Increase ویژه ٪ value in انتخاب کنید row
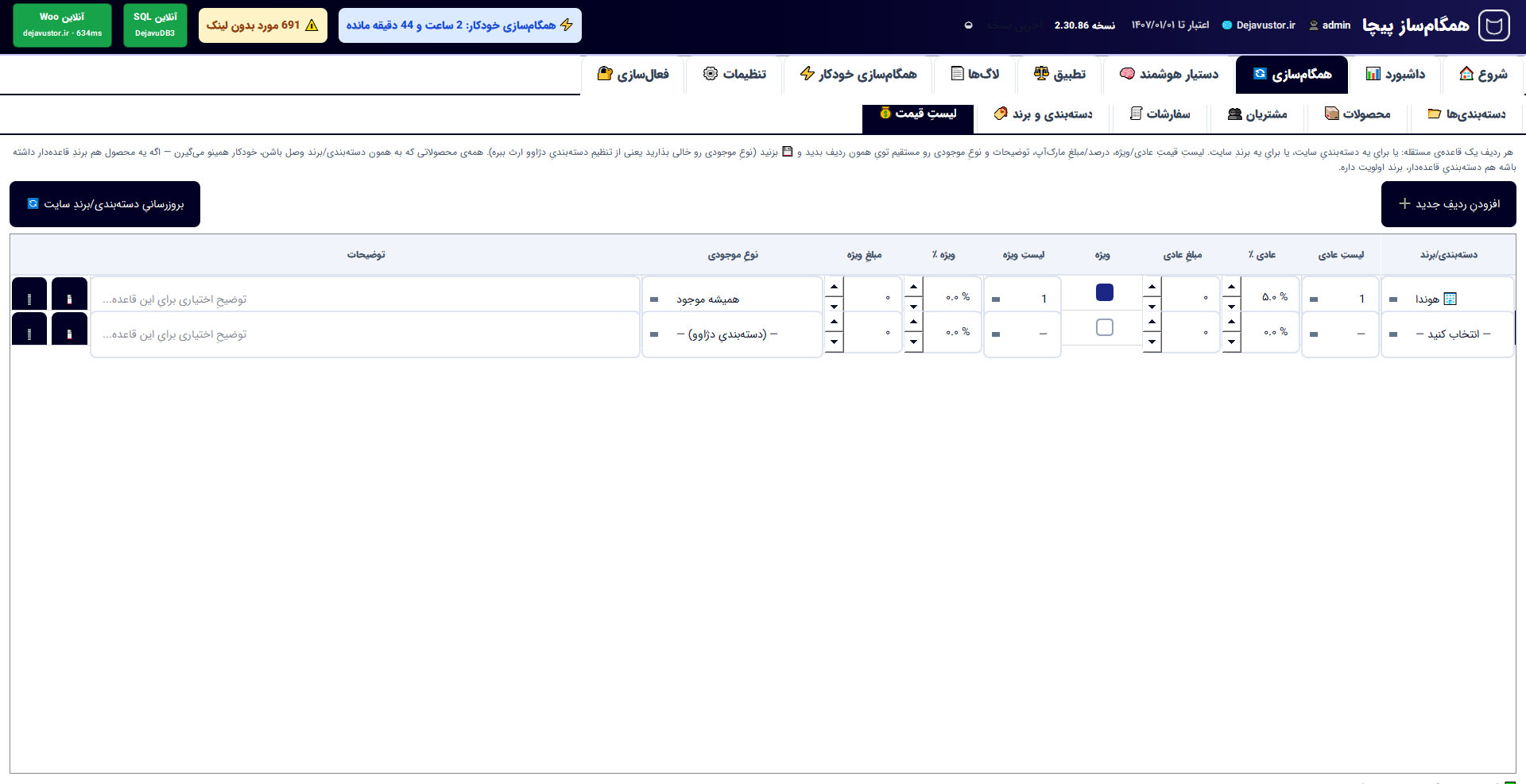 [913, 322]
